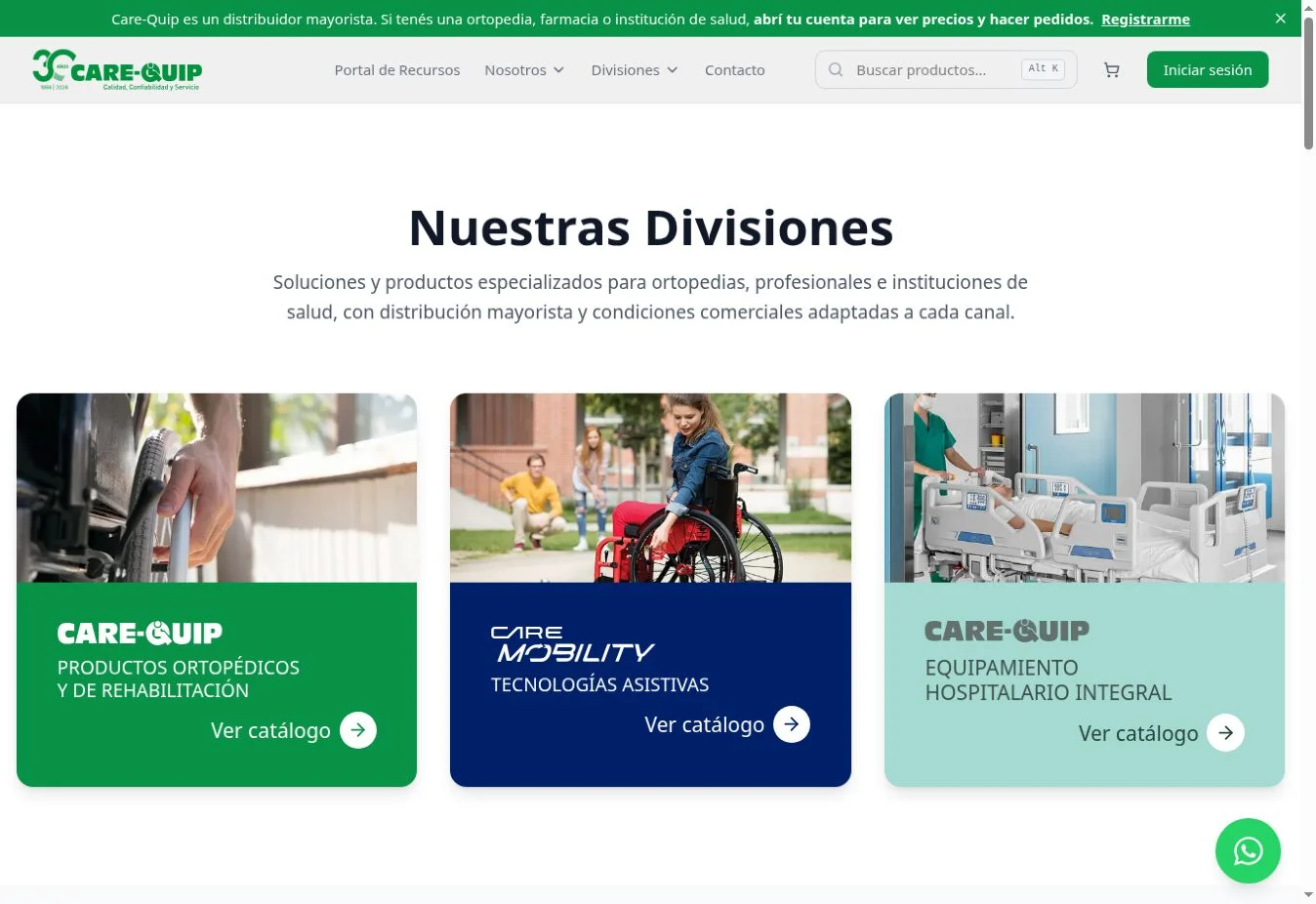This screenshot has width=1316, height=904.
Task: Go to the Contacto page
Action: pyautogui.click(x=735, y=70)
